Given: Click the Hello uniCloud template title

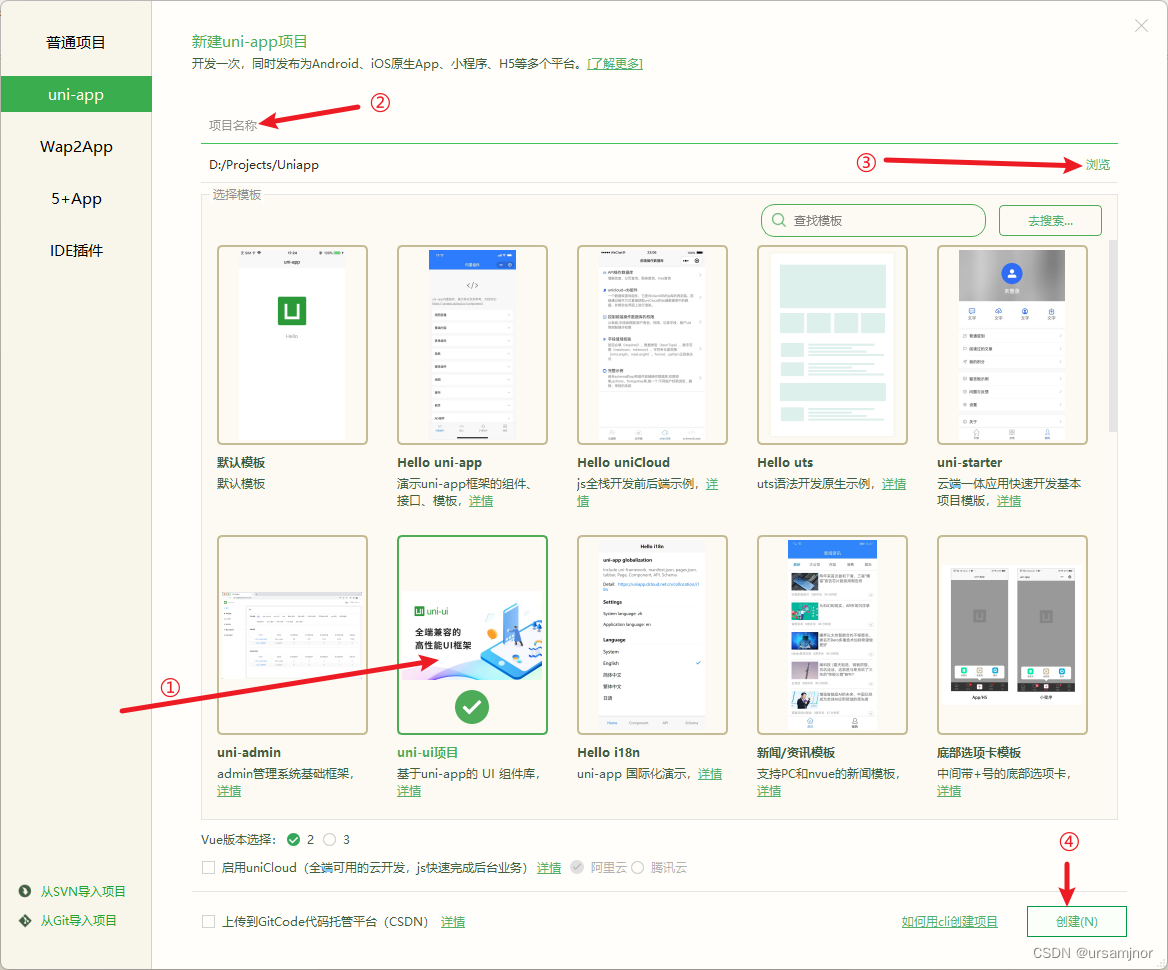Looking at the screenshot, I should [623, 462].
